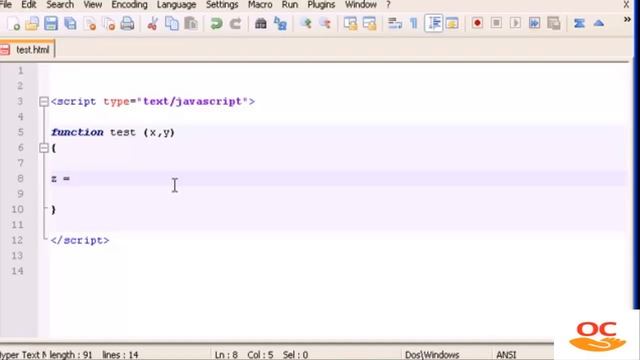Screen dimensions: 640x360
Task: Click 'Dos\Windows' in the status bar
Action: [432, 355]
